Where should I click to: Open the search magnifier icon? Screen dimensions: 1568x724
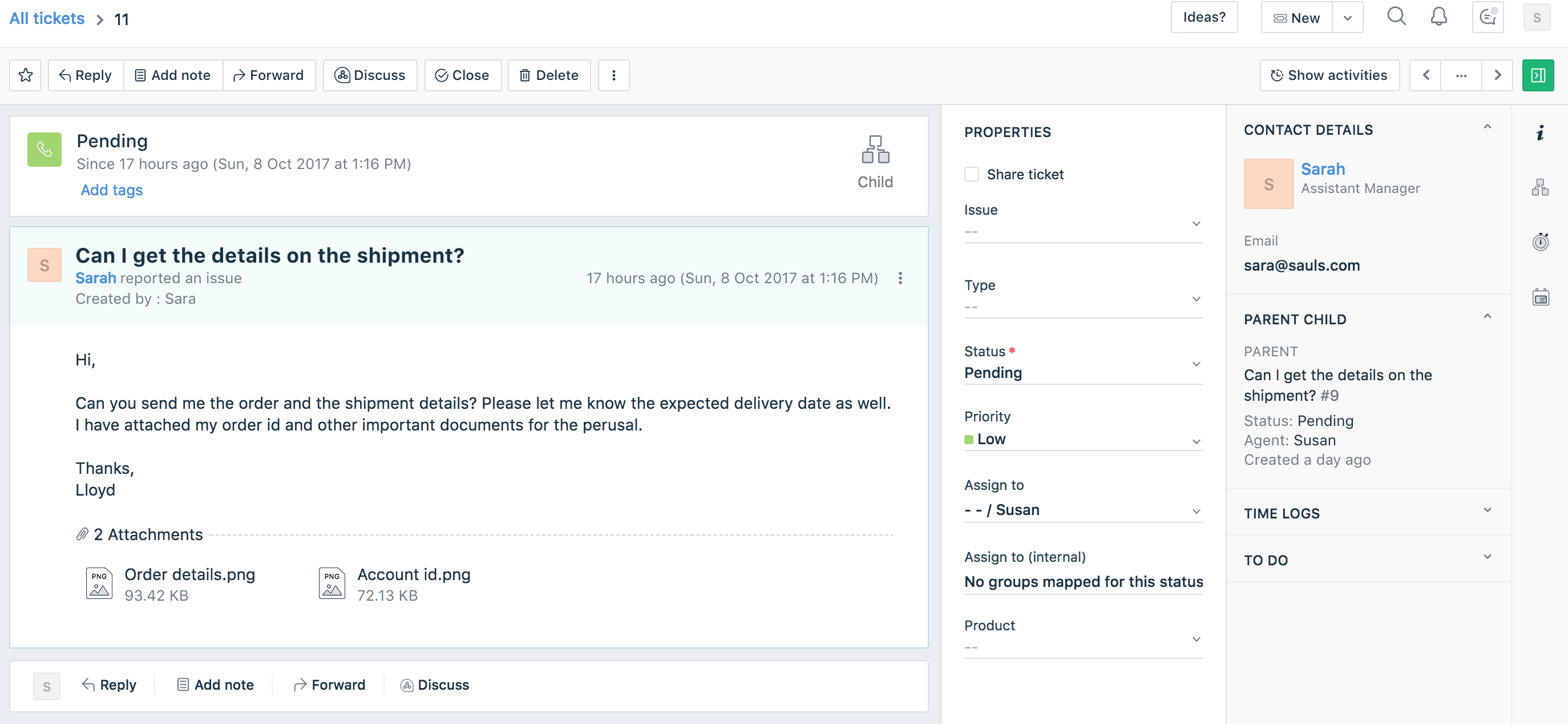click(x=1396, y=17)
